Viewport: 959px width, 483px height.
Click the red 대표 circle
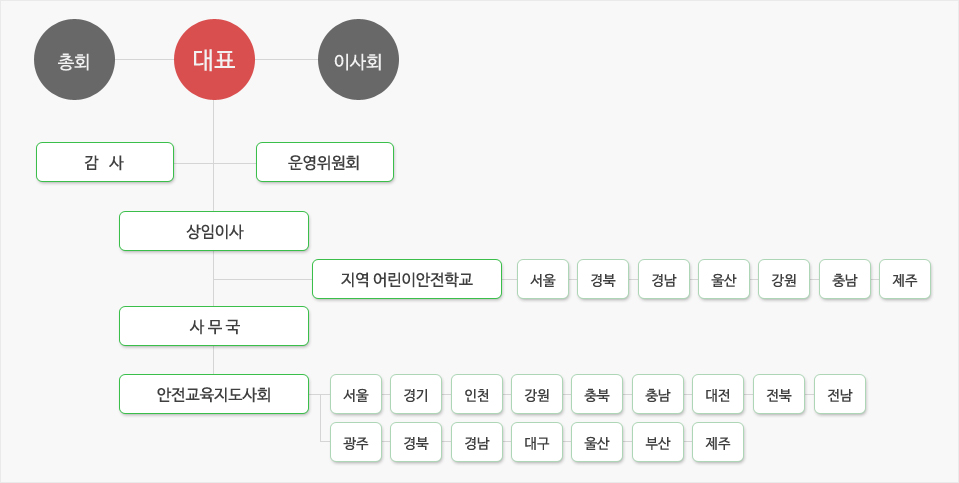(214, 60)
